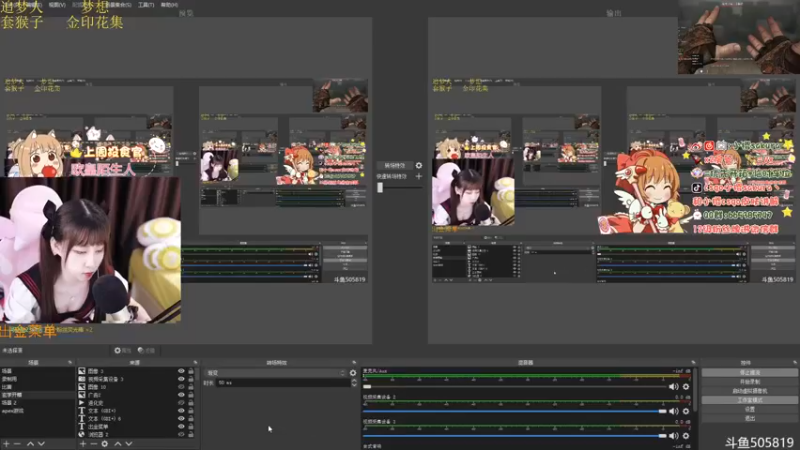Click the 麦克风/Aux volume slider handle
The width and height of the screenshot is (800, 450).
click(x=367, y=387)
